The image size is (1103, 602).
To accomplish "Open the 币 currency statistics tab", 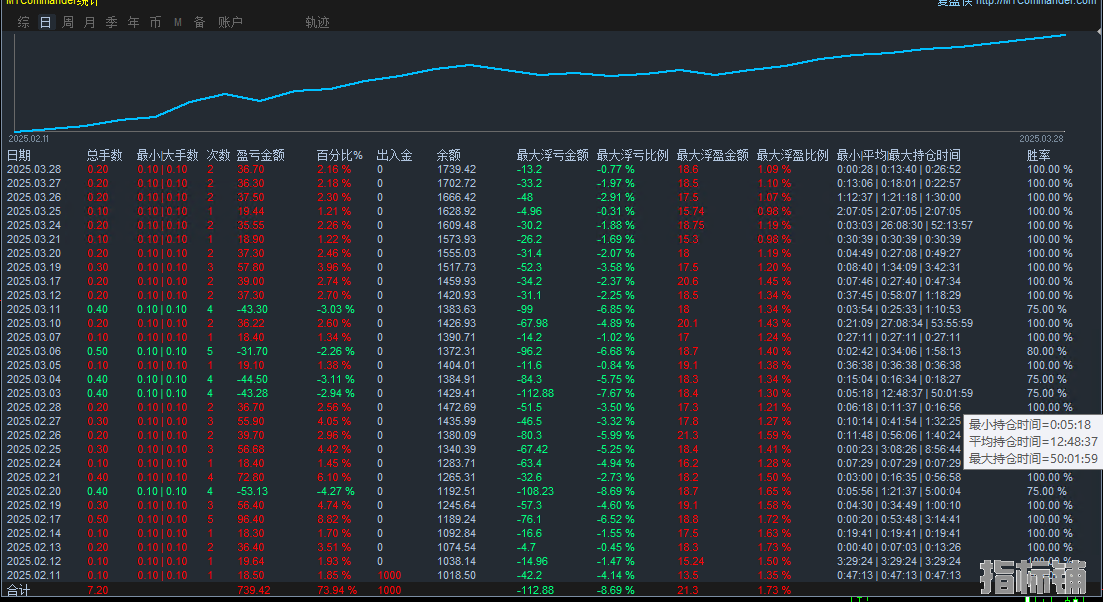I will point(155,22).
